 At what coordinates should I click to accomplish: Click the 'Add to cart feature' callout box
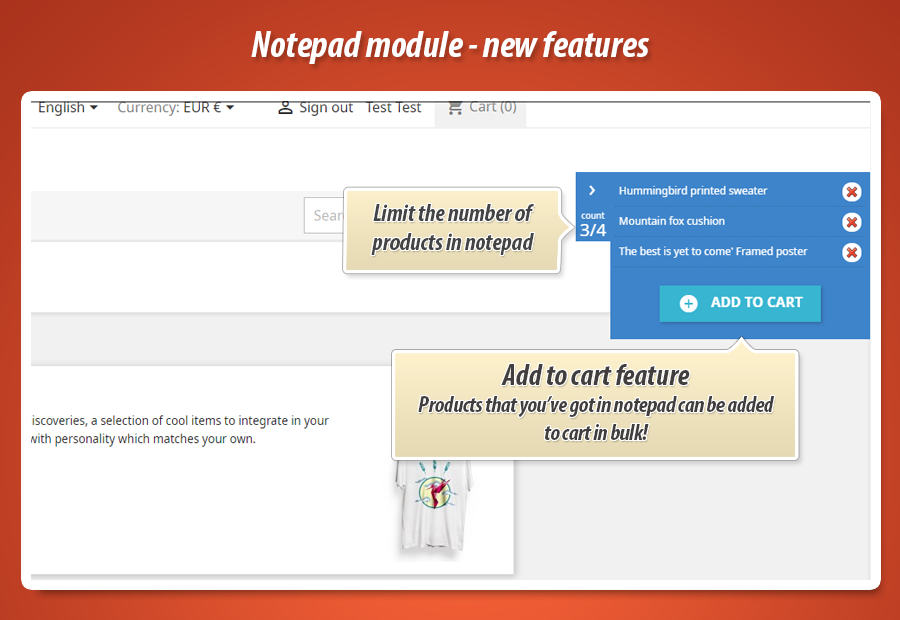[x=595, y=404]
